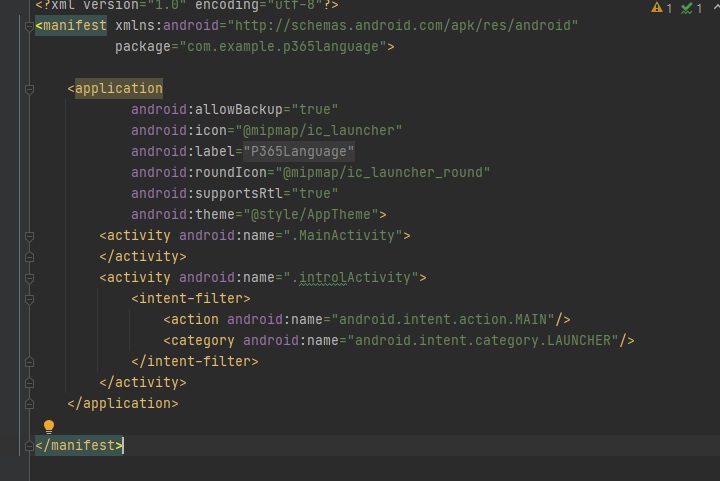Collapse the opening intent-filter tag fold

(29, 299)
